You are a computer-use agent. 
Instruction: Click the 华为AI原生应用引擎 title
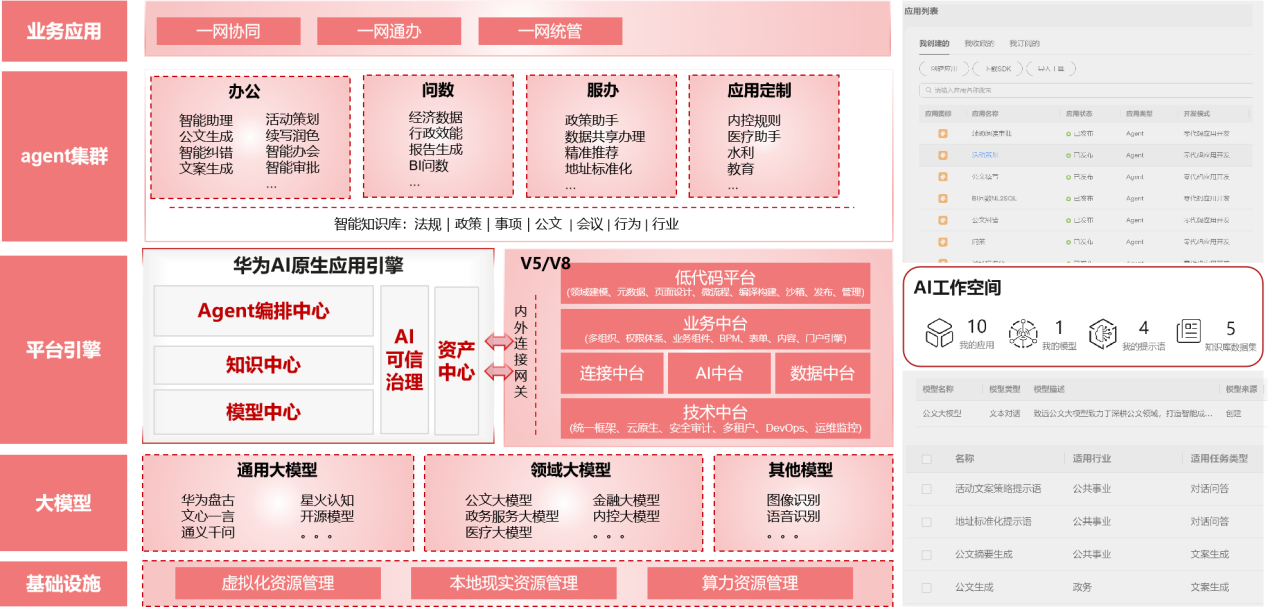[318, 266]
